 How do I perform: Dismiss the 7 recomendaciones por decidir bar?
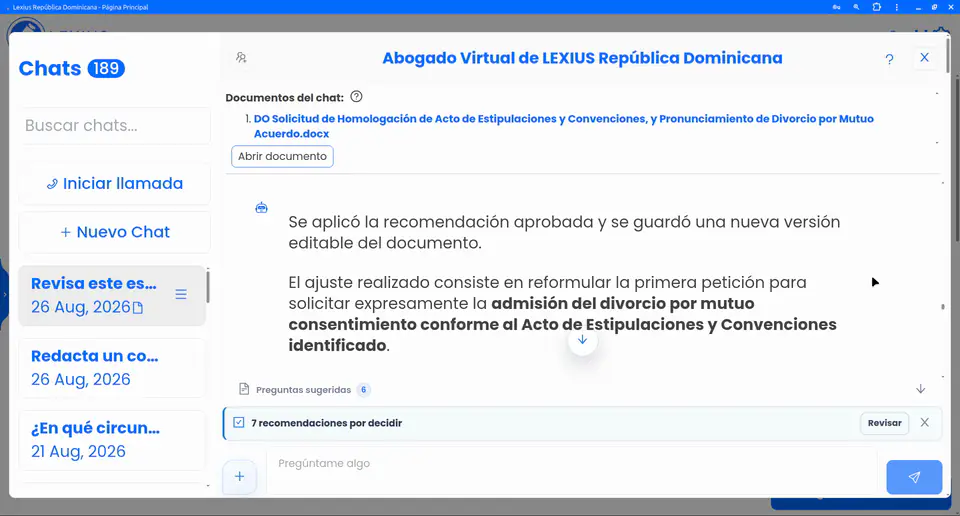tap(924, 422)
